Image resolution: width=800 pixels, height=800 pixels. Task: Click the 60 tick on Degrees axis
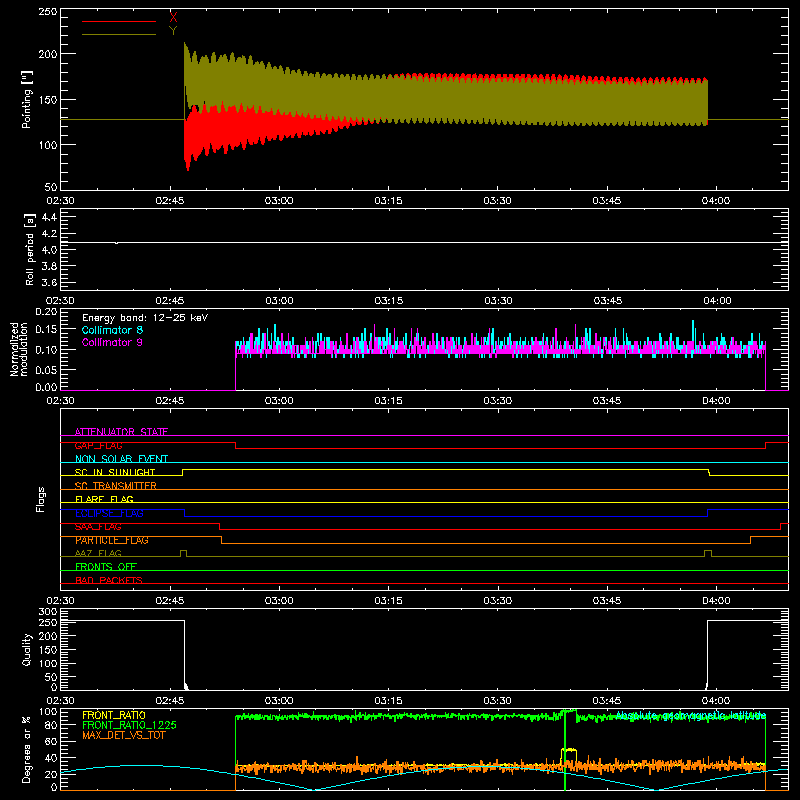click(x=51, y=741)
